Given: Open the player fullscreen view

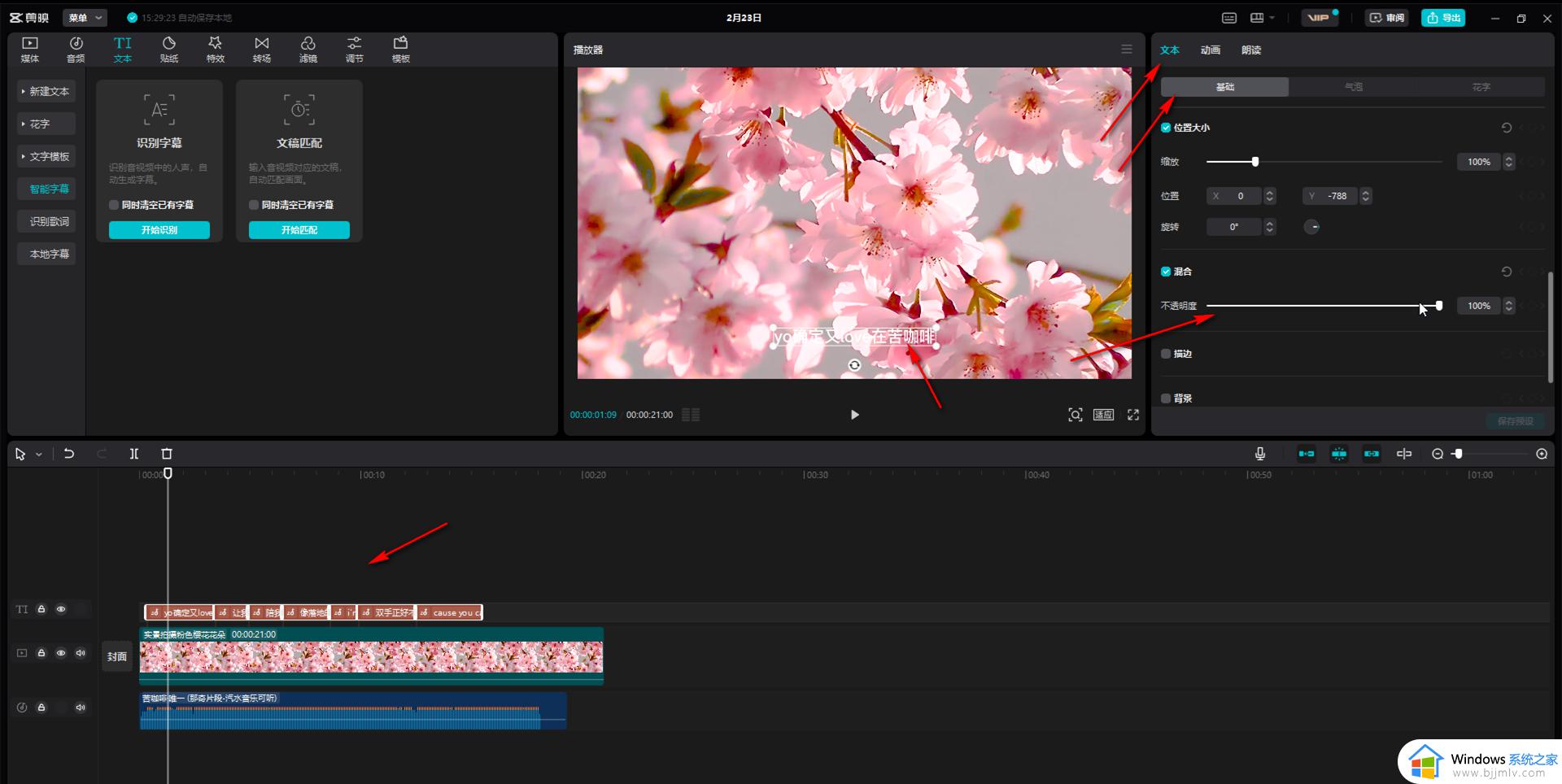Looking at the screenshot, I should click(x=1133, y=415).
